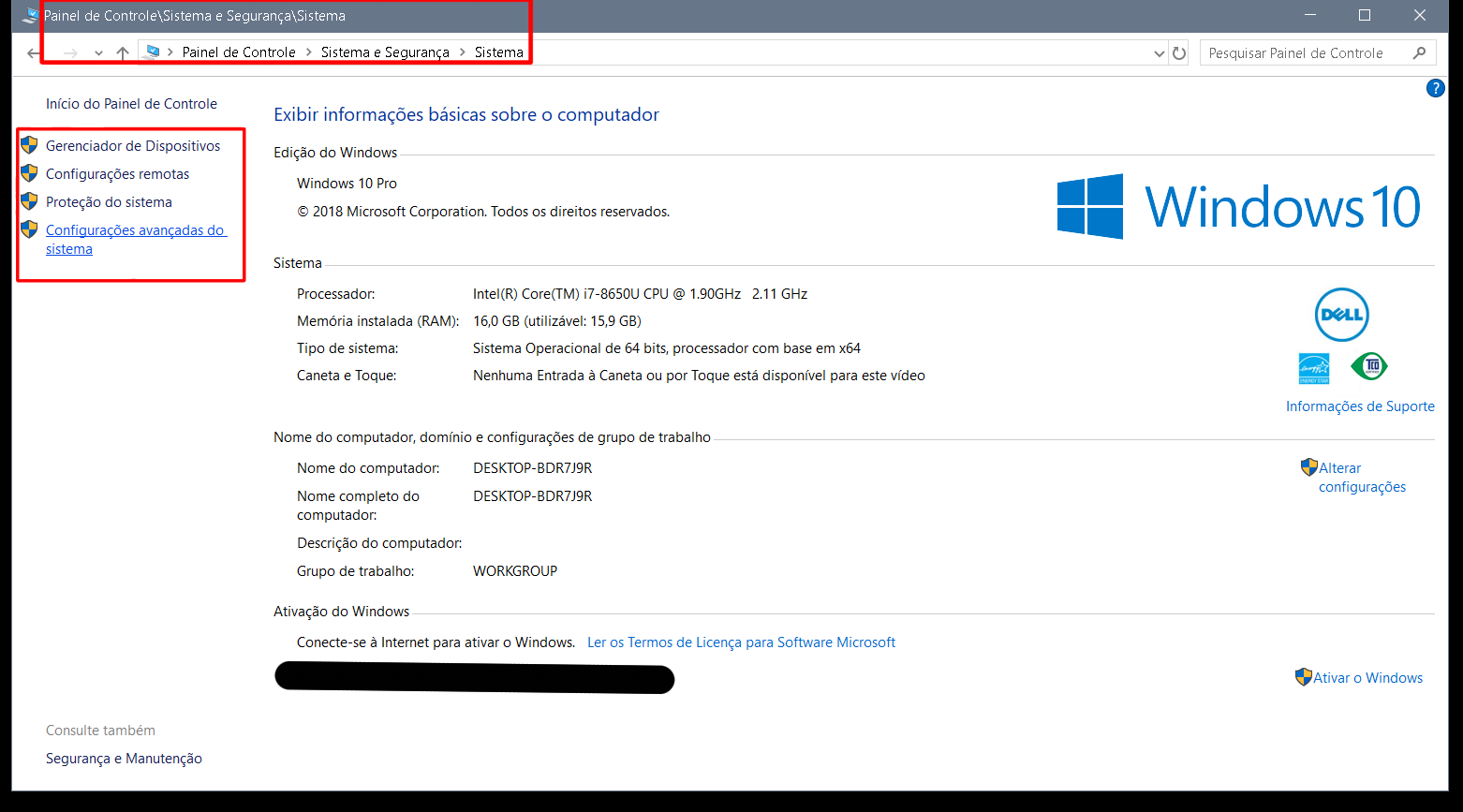Click the Nenhuma Entrada à Caneta text
The width and height of the screenshot is (1463, 812).
(699, 376)
